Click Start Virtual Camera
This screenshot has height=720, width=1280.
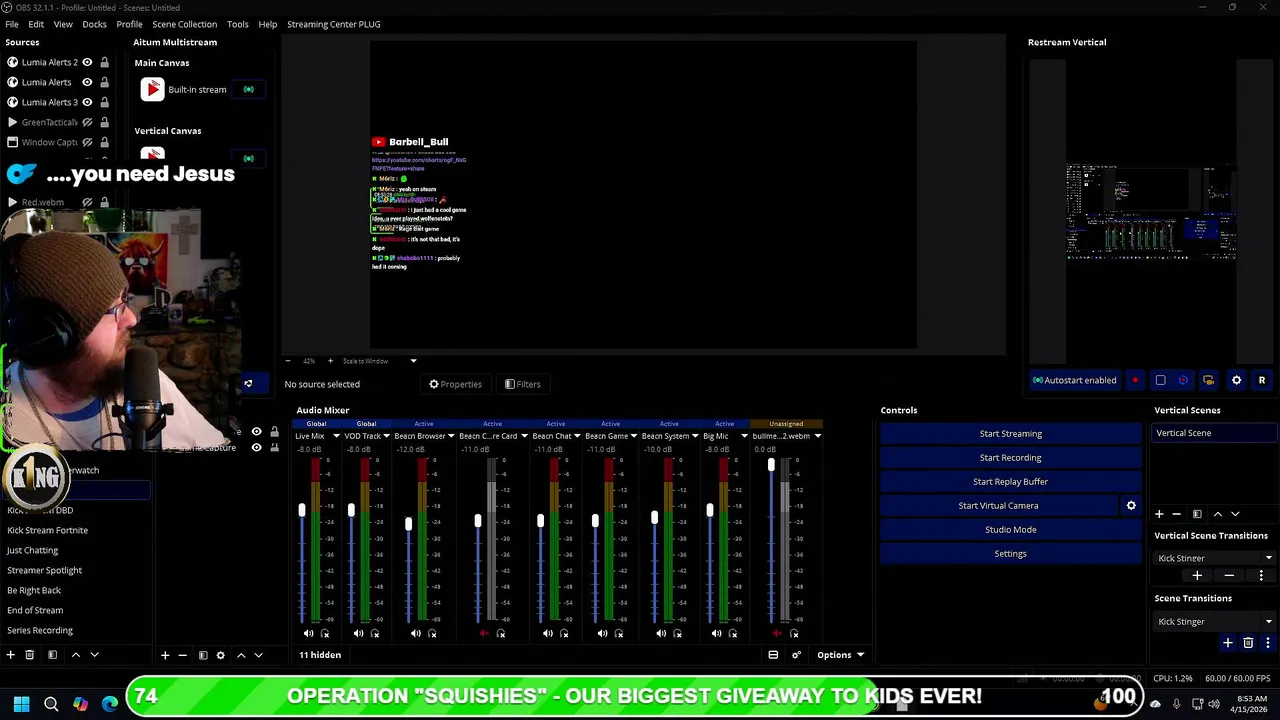point(998,506)
